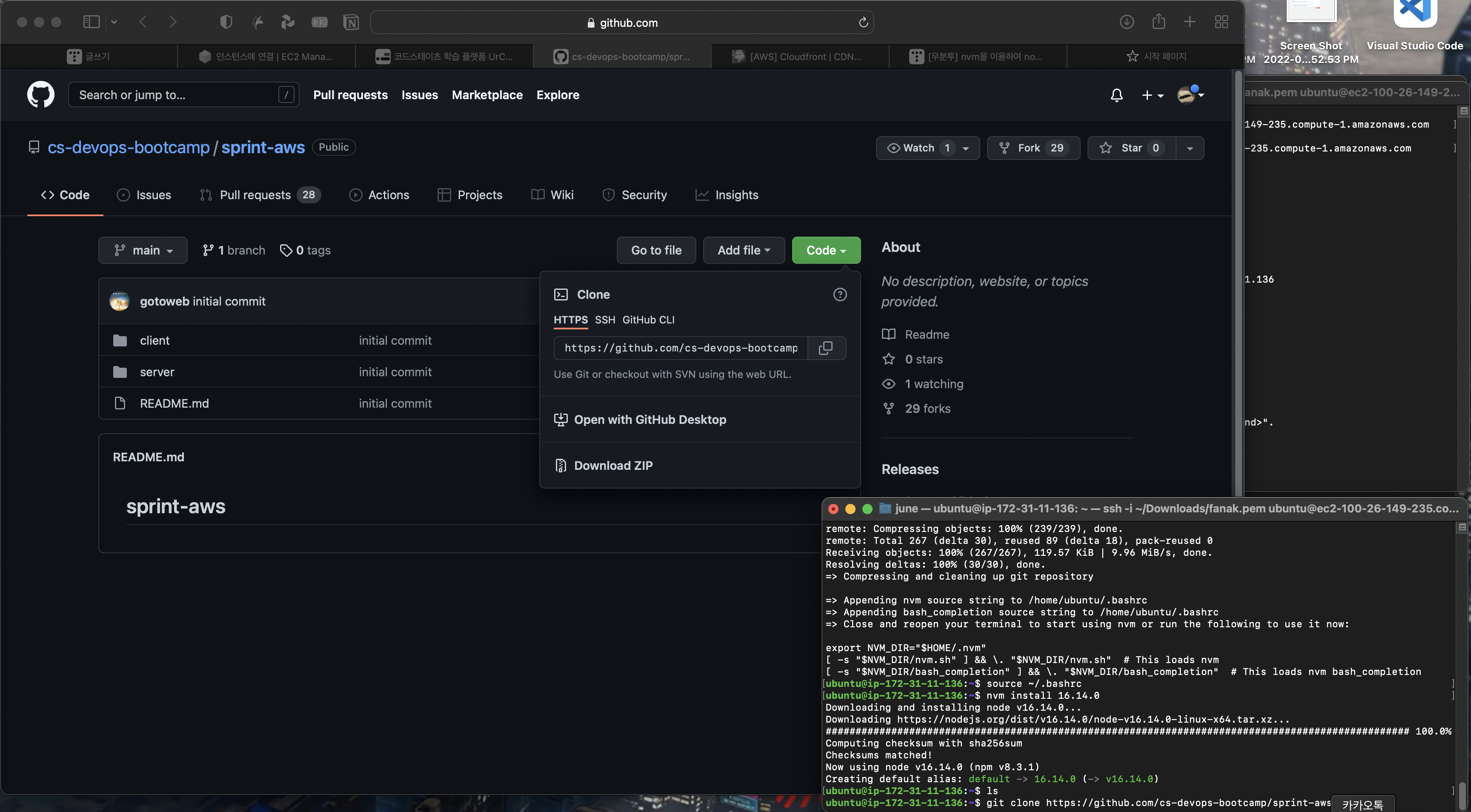Expand the Add file dropdown

click(x=744, y=250)
